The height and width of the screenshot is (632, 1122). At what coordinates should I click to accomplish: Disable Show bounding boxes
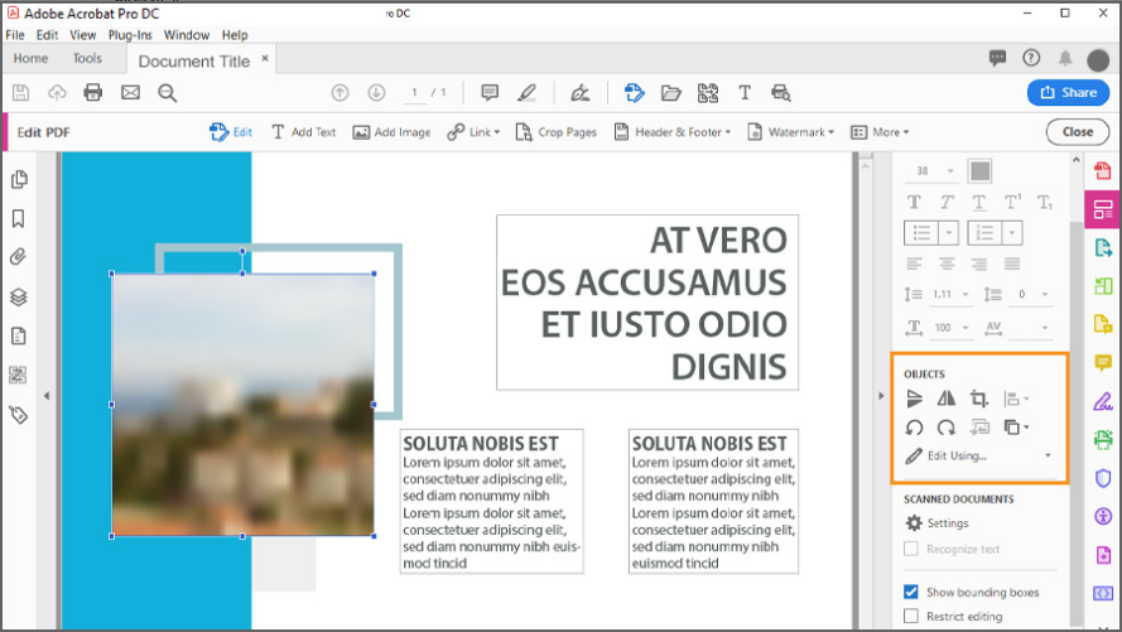pyautogui.click(x=911, y=591)
